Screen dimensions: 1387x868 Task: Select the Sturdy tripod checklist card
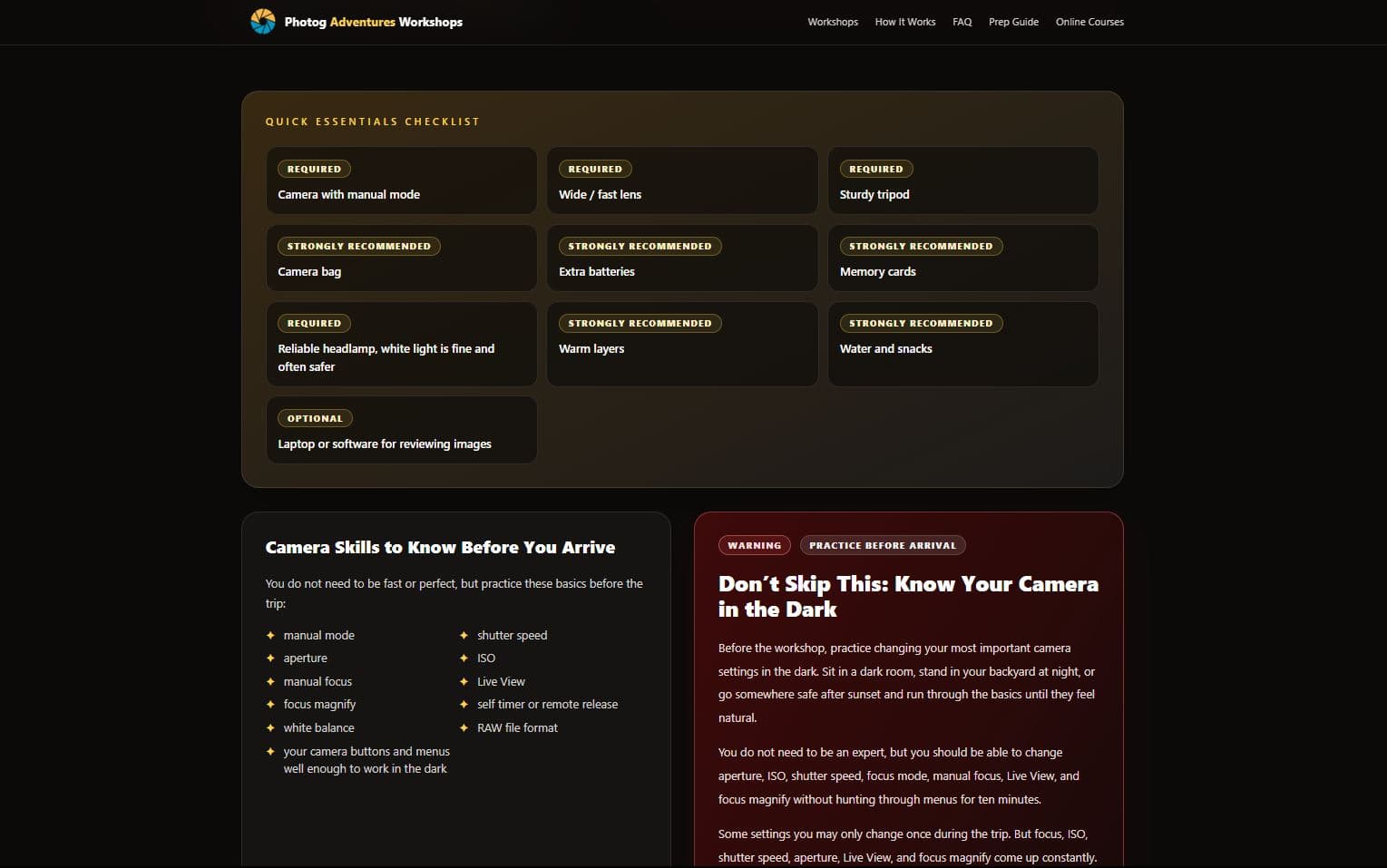(963, 180)
